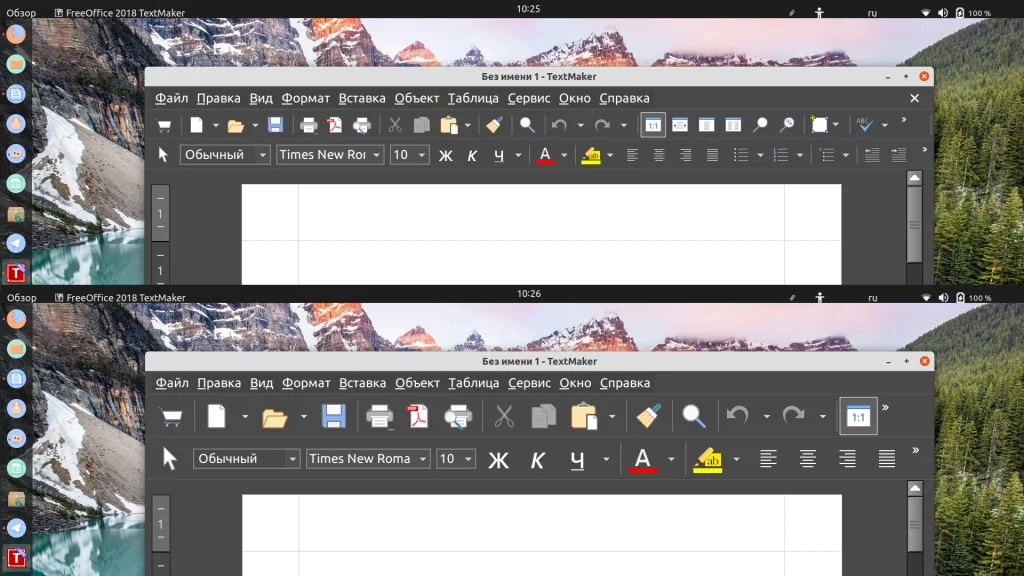Choose the fit page width view icon

tap(680, 125)
